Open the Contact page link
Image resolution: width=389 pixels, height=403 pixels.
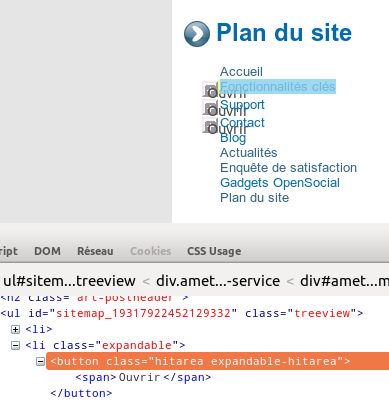242,123
